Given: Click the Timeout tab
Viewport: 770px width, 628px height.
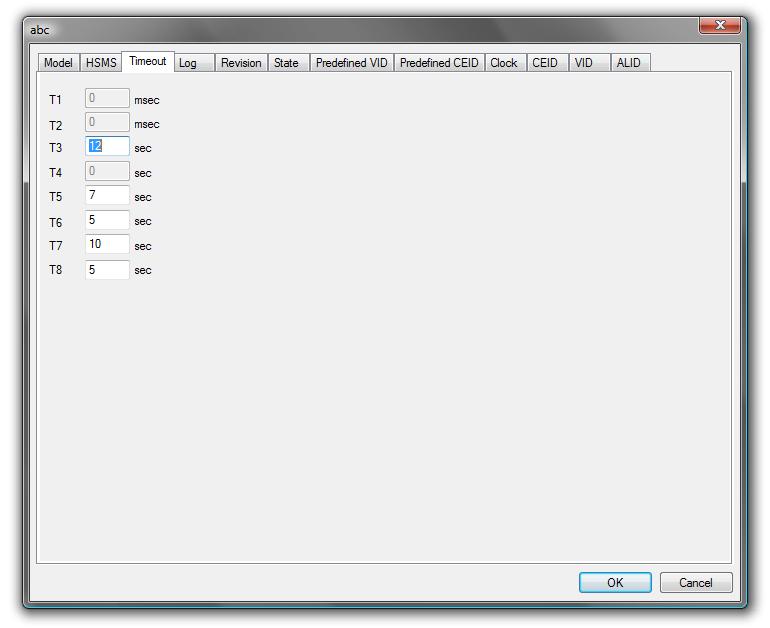Looking at the screenshot, I should [148, 61].
